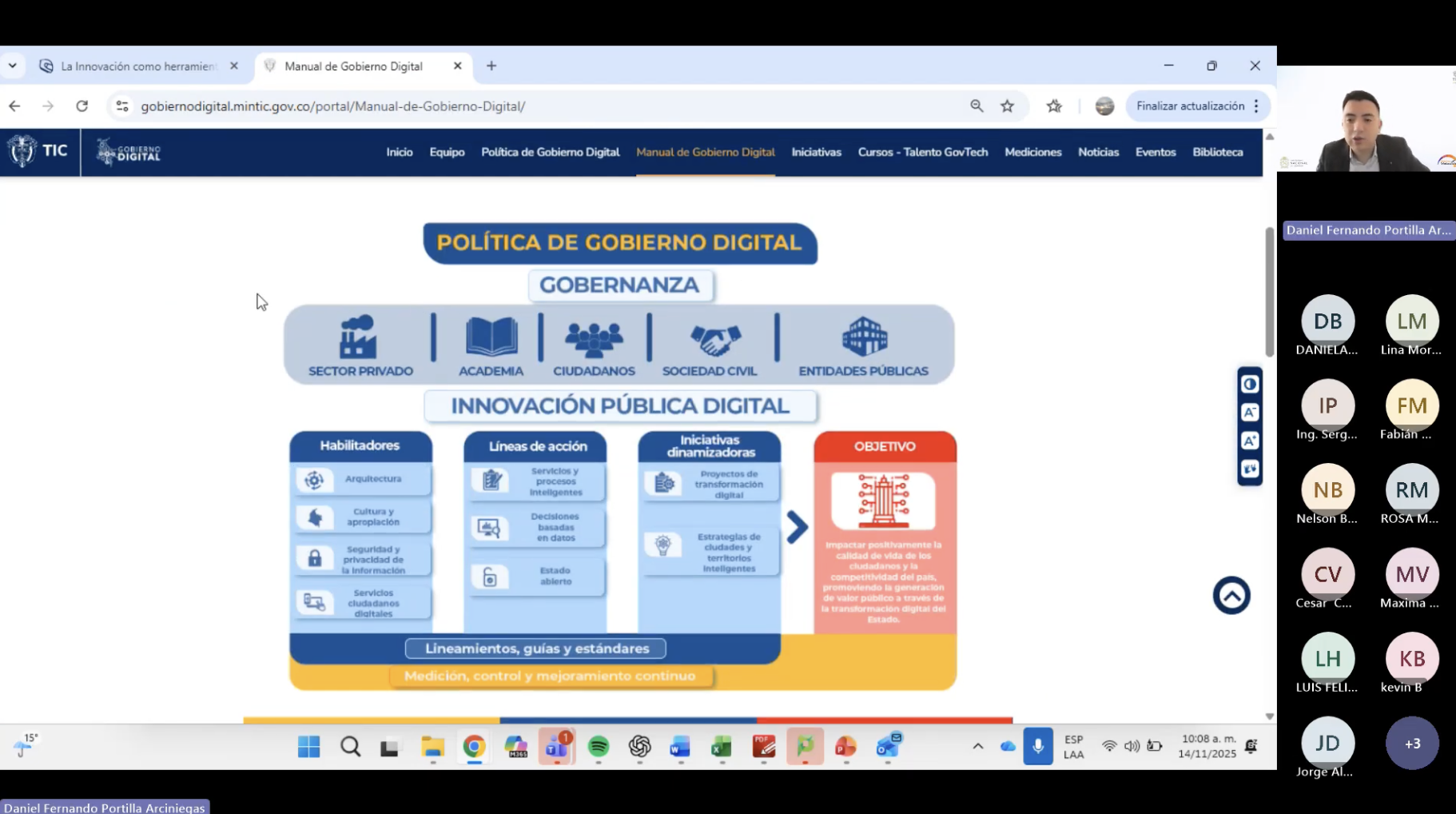Viewport: 1456px width, 814px height.
Task: Open the sign language accessibility option
Action: coord(1250,469)
